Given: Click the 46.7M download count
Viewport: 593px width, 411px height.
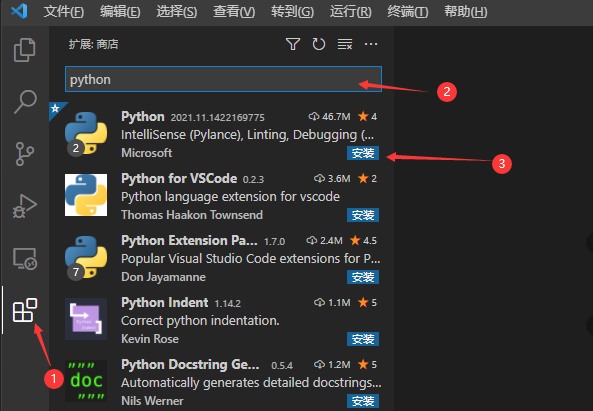Looking at the screenshot, I should click(x=329, y=116).
